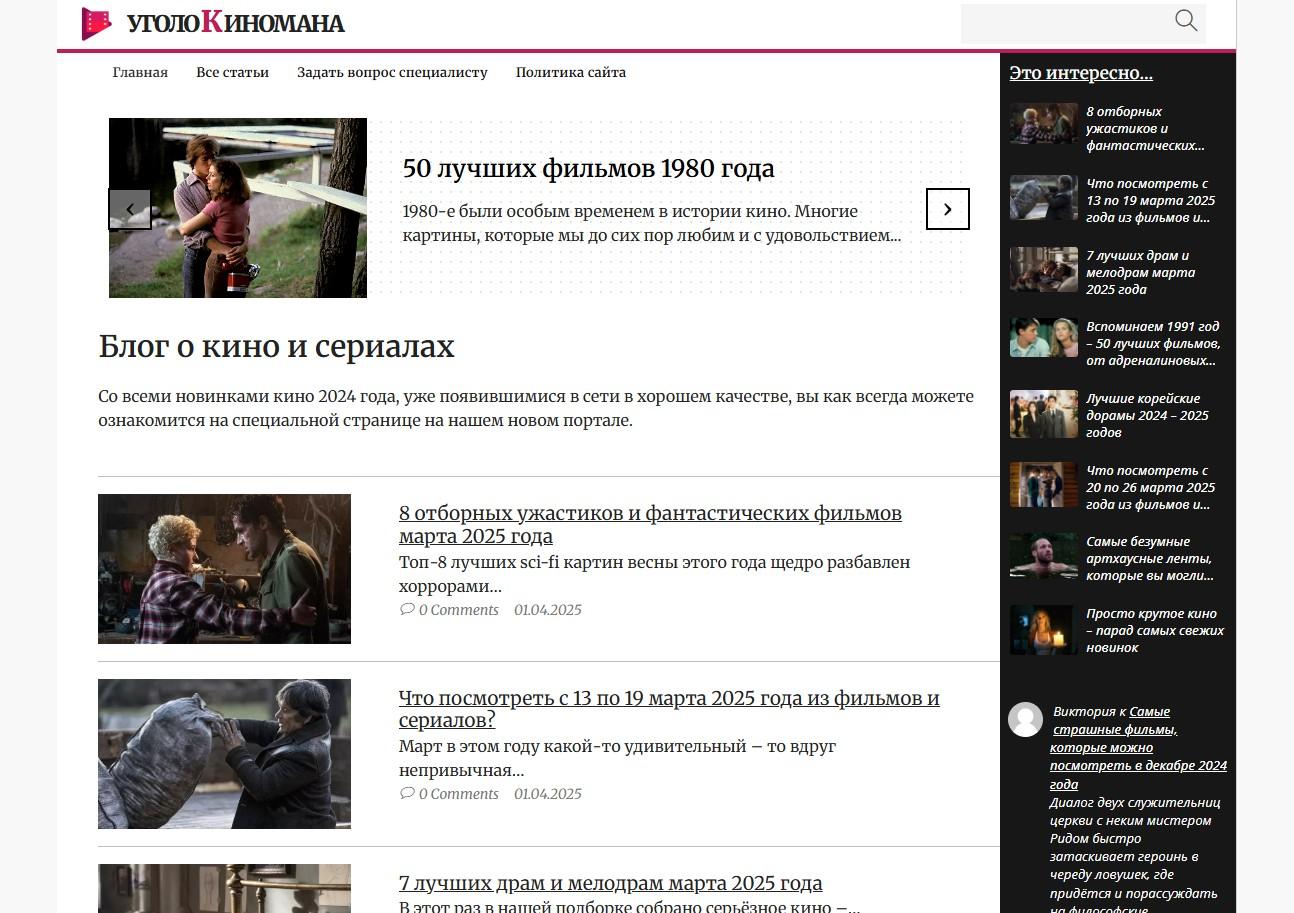1294x913 pixels.
Task: Click sidebar thumbnail for Самые безумные артхаусные
Action: 1043,556
